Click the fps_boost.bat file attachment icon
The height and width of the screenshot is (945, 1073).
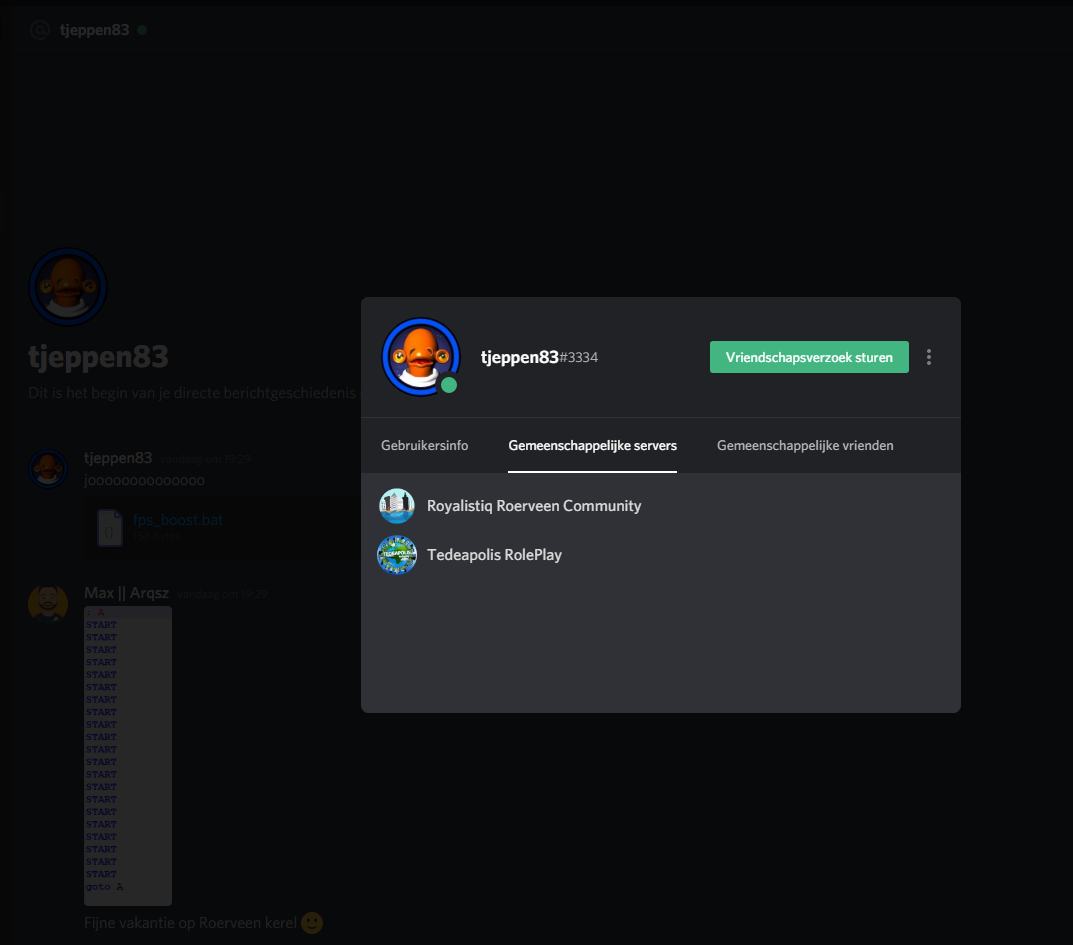(x=110, y=527)
